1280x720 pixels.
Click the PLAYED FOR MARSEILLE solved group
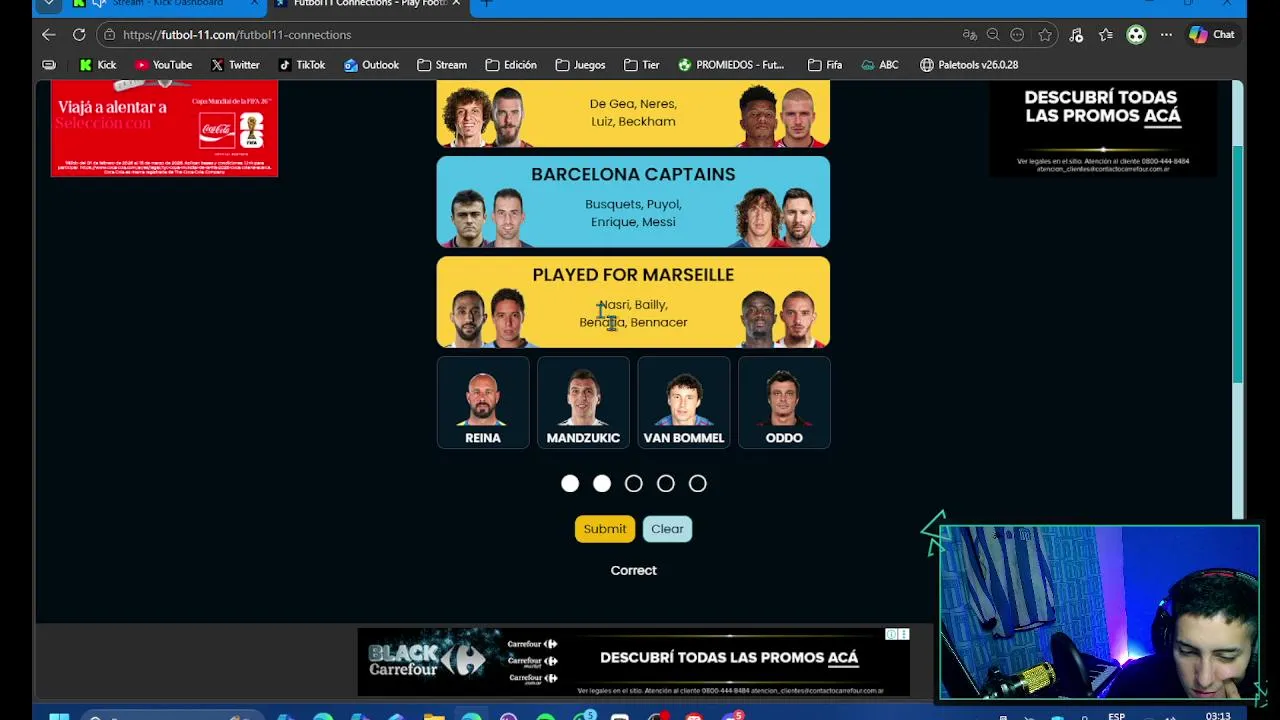(633, 302)
